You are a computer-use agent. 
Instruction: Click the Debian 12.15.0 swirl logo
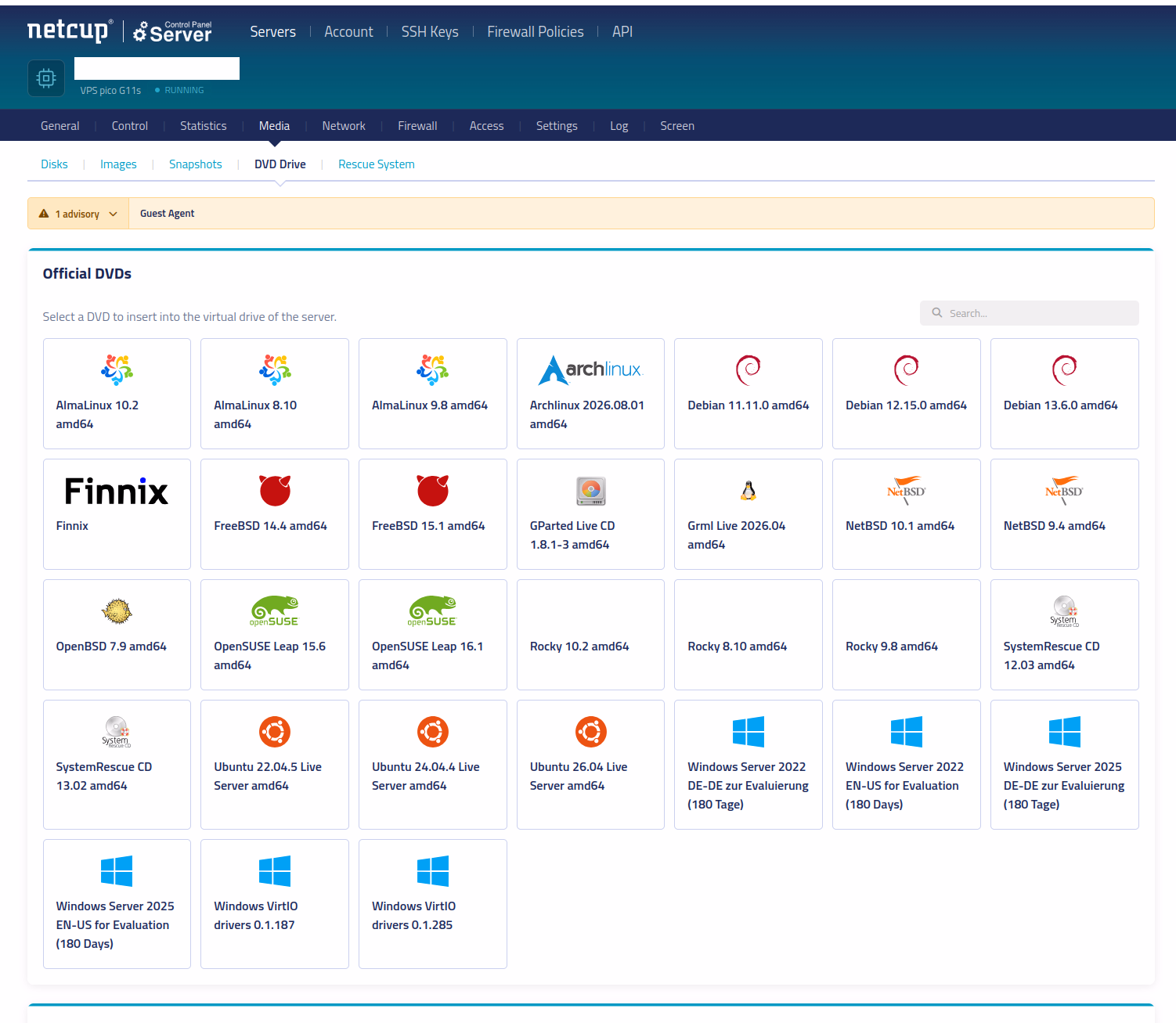(907, 370)
